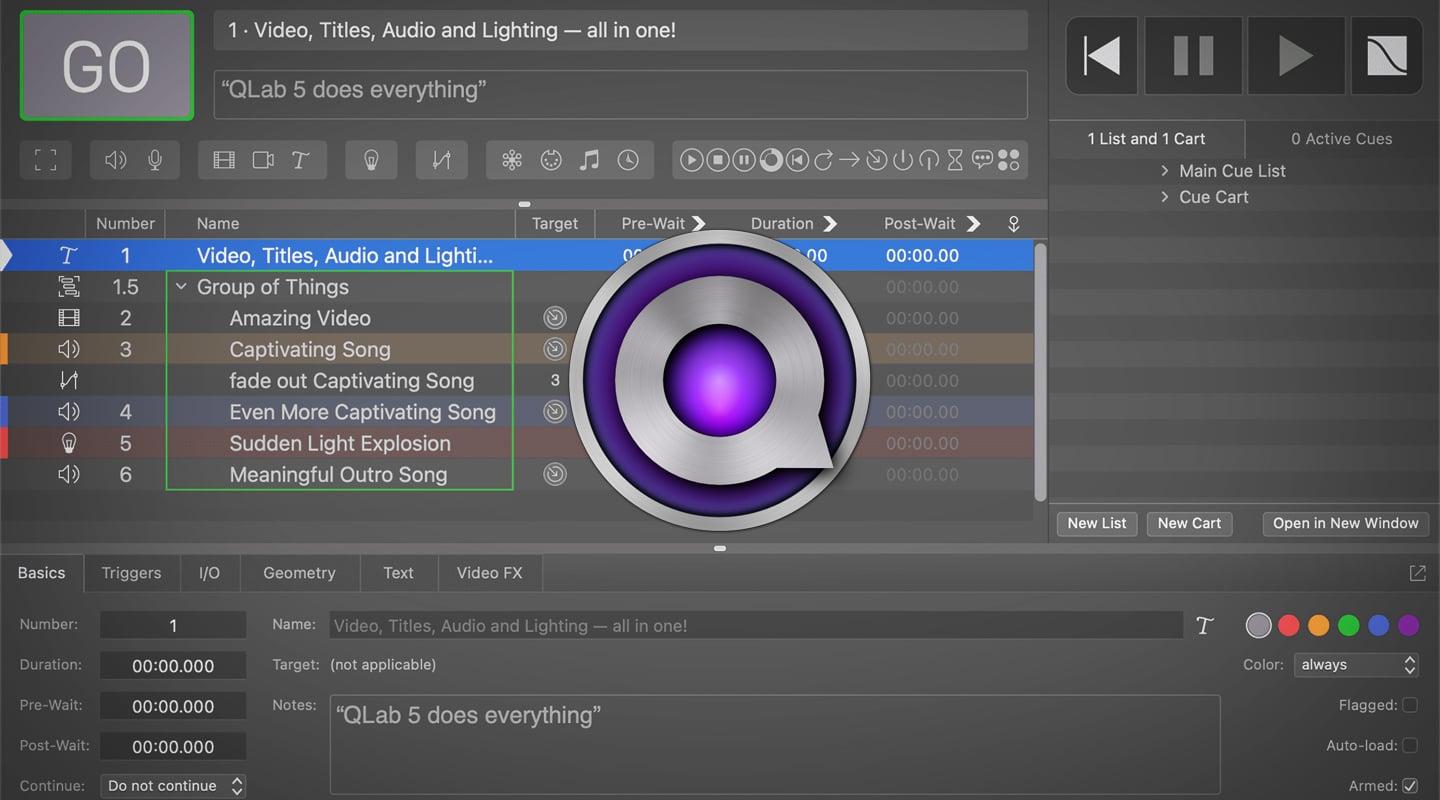Add a Text cue from the toolbar

[x=300, y=160]
